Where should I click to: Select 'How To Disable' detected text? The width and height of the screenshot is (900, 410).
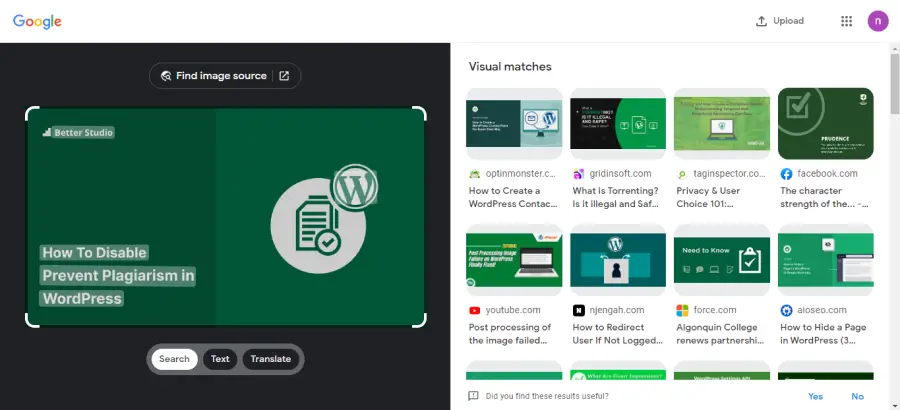pyautogui.click(x=94, y=253)
